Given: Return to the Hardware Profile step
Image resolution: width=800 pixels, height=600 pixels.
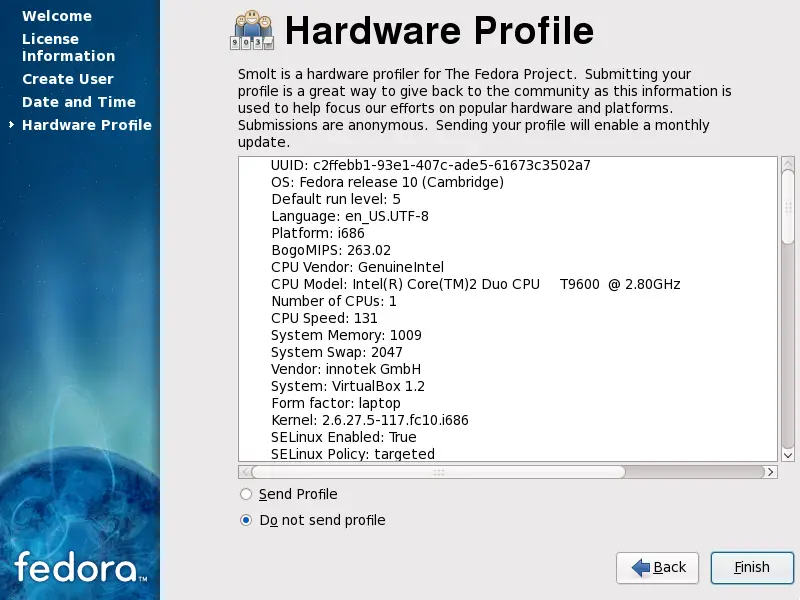Looking at the screenshot, I should tap(87, 124).
